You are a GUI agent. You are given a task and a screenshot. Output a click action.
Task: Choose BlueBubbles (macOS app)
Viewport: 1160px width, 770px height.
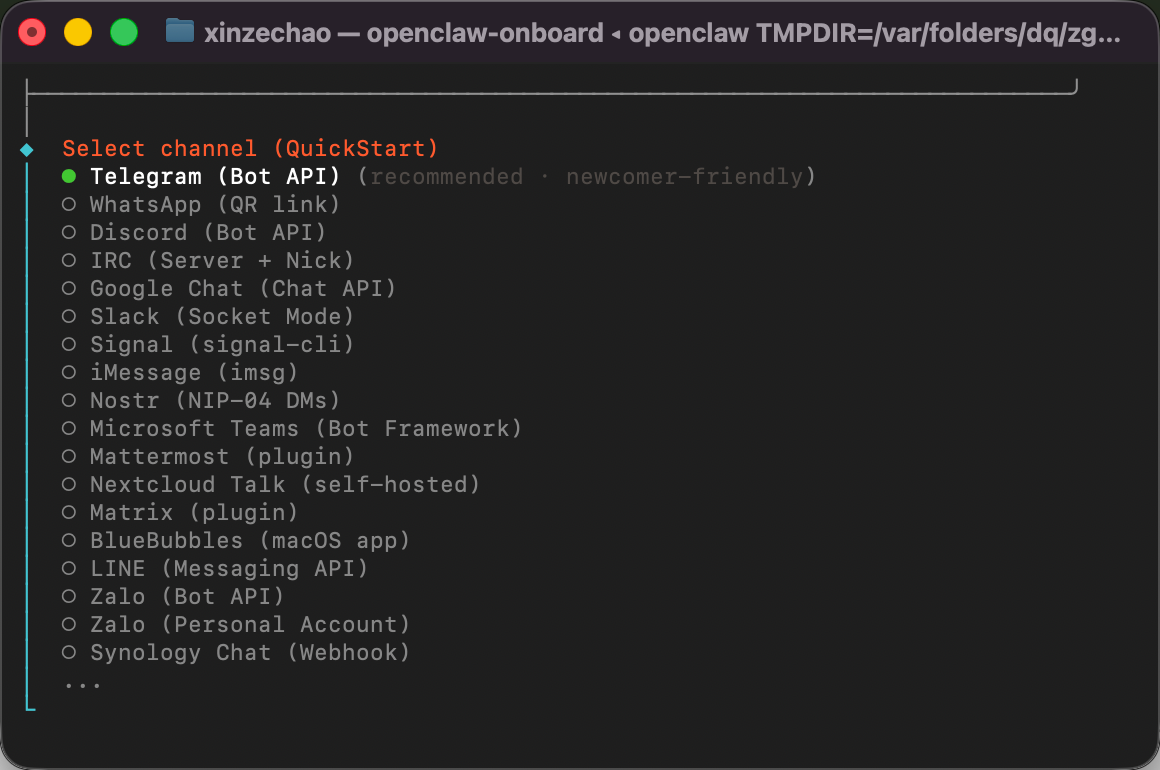[235, 541]
